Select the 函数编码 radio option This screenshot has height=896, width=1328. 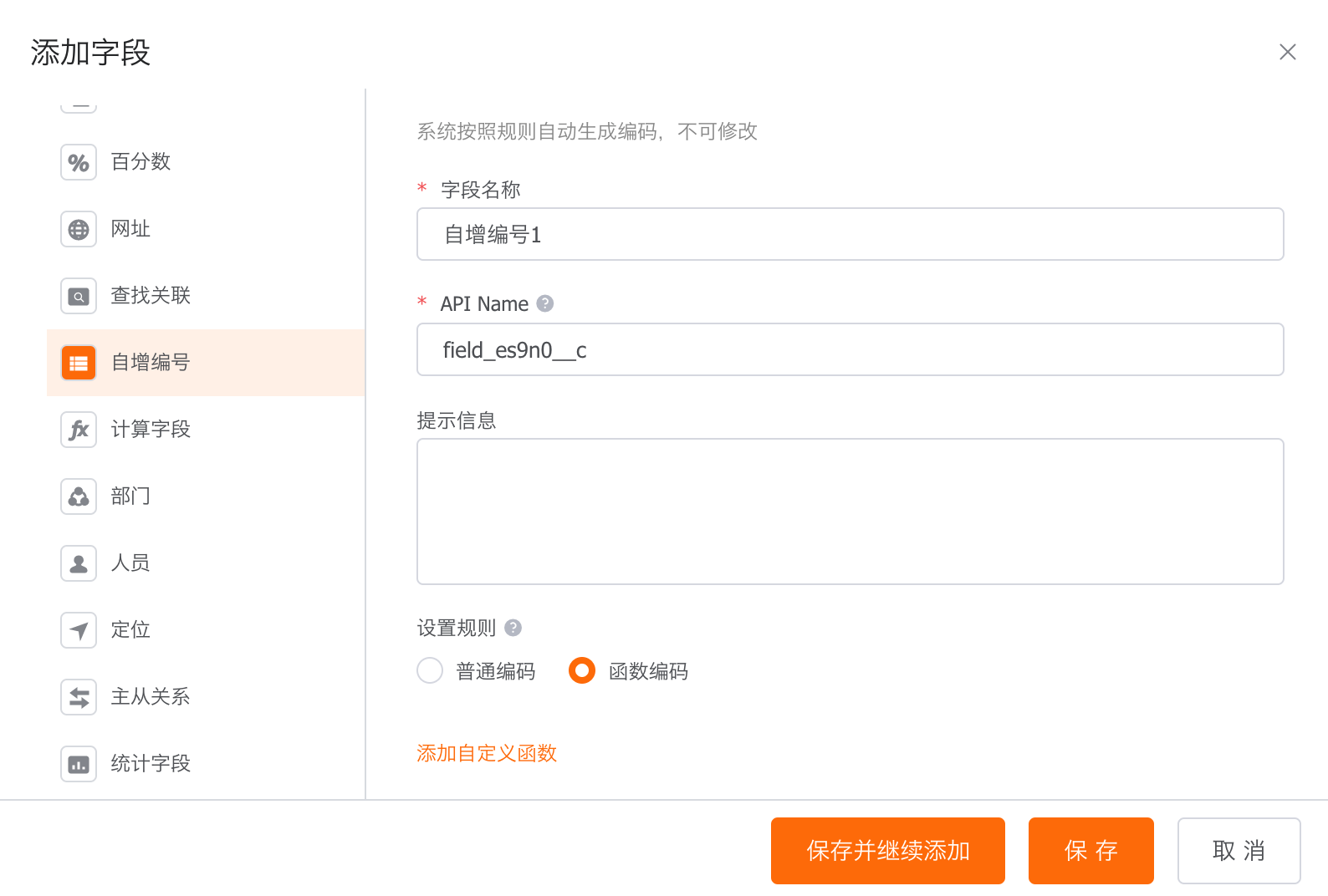(582, 670)
